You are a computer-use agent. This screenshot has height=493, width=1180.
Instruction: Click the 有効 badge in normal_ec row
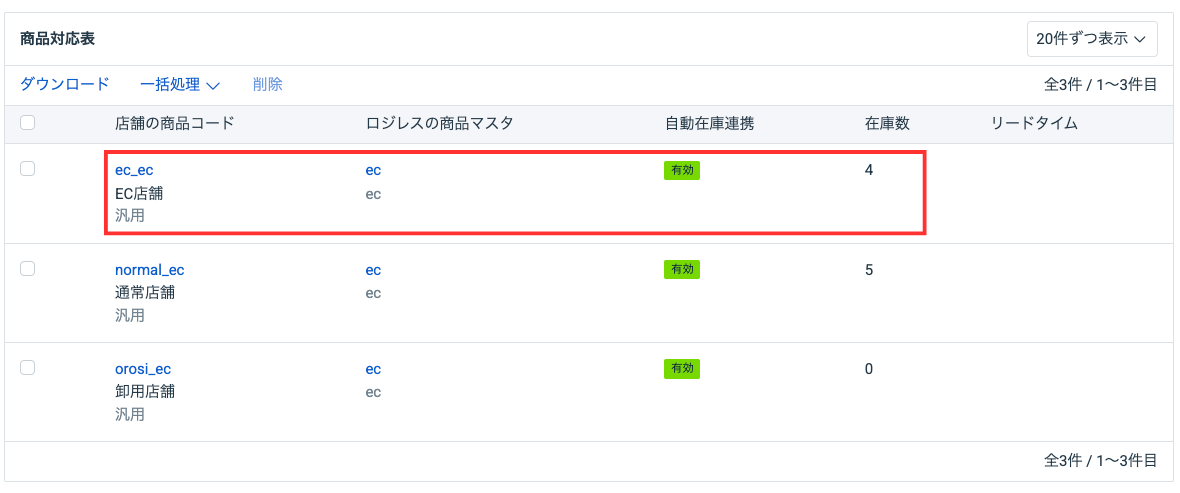coord(682,269)
